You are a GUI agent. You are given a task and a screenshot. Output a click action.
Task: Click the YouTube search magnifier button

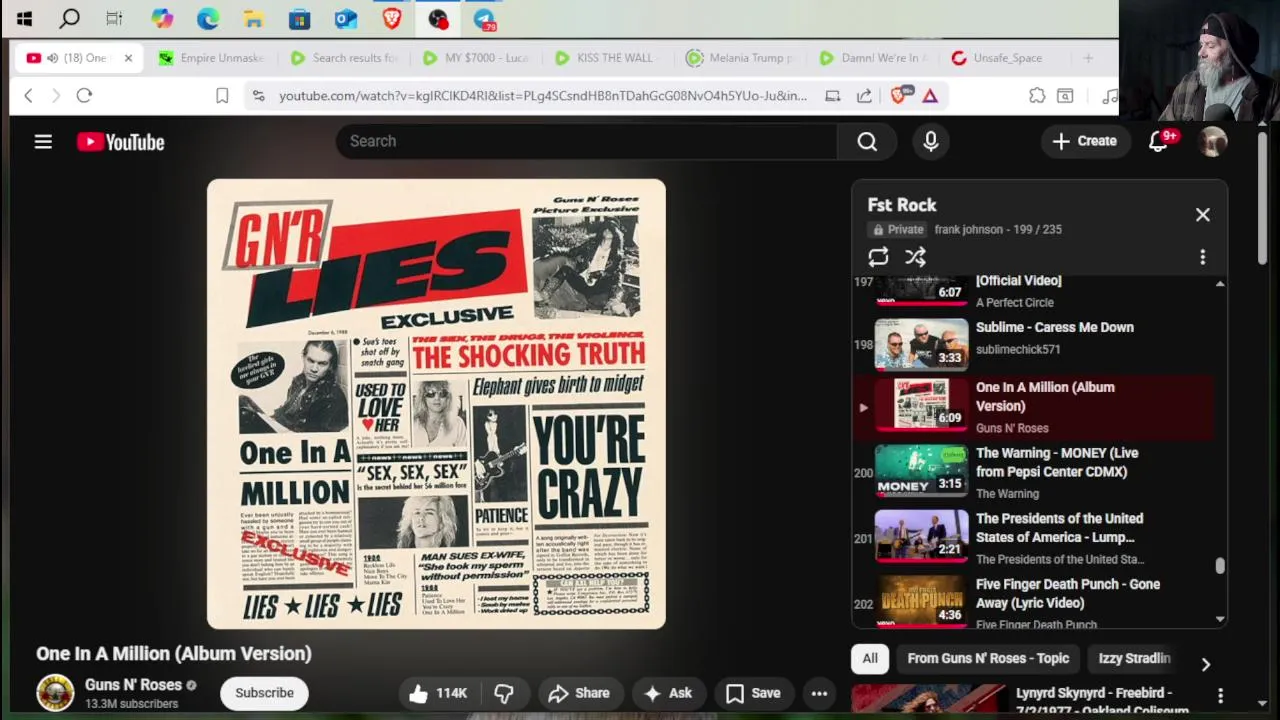(x=867, y=142)
